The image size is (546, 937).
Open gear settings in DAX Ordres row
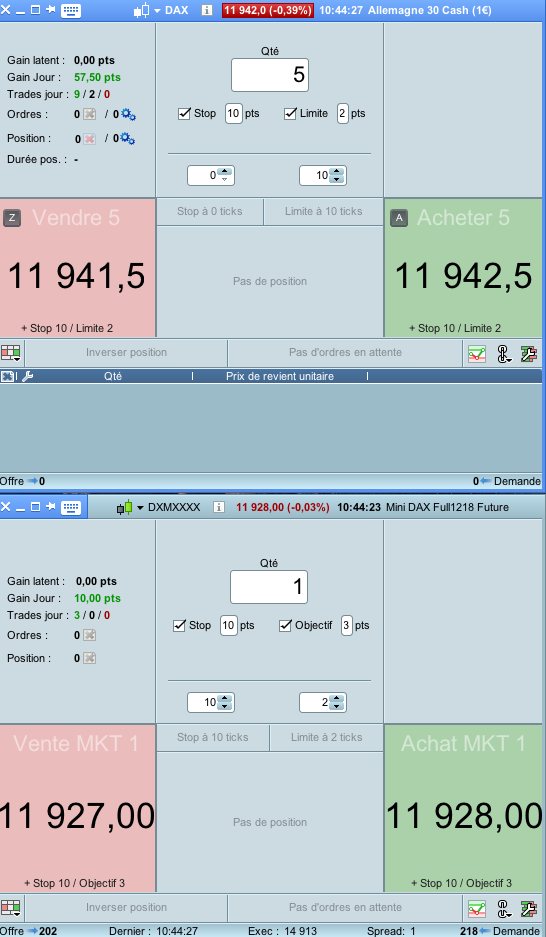click(128, 114)
